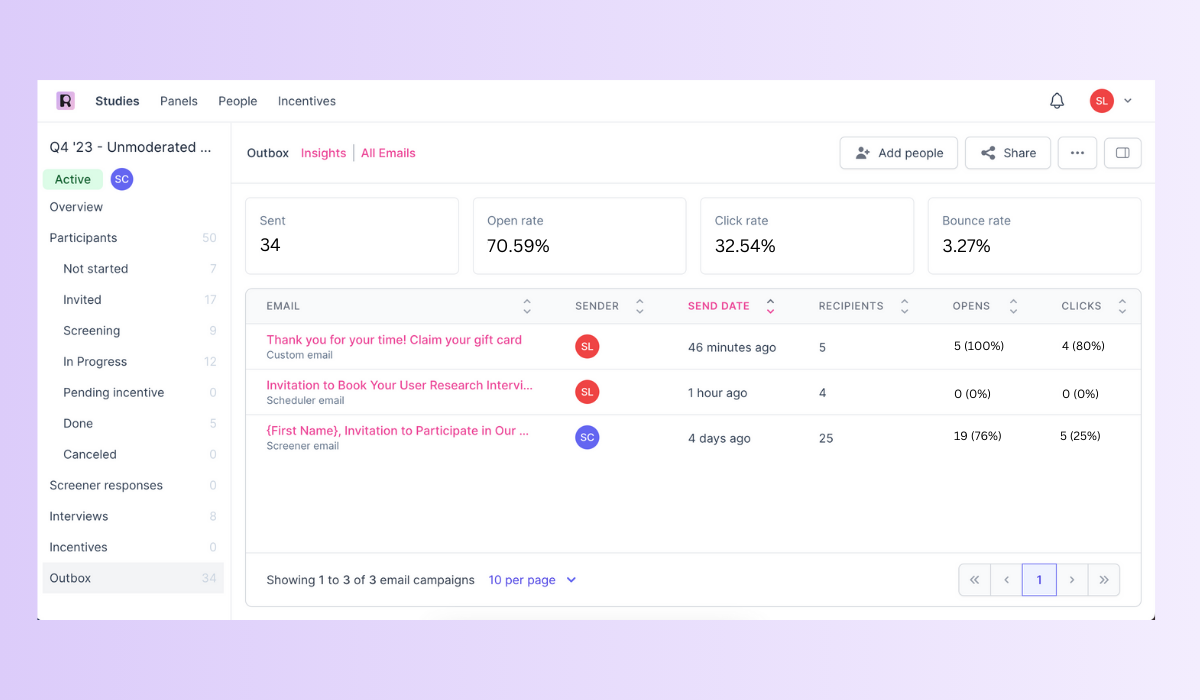
Task: Click the Open rate 70.59% card
Action: coord(580,236)
